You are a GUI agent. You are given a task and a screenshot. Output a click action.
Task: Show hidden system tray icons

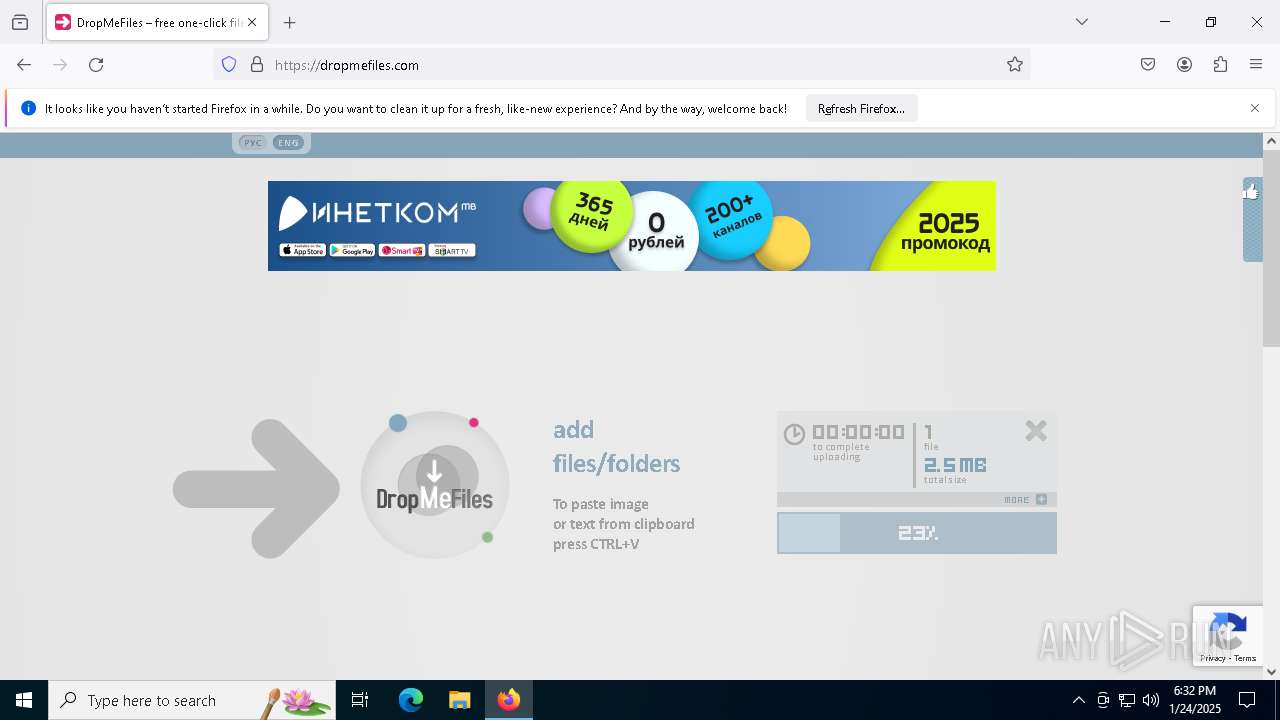click(1078, 700)
